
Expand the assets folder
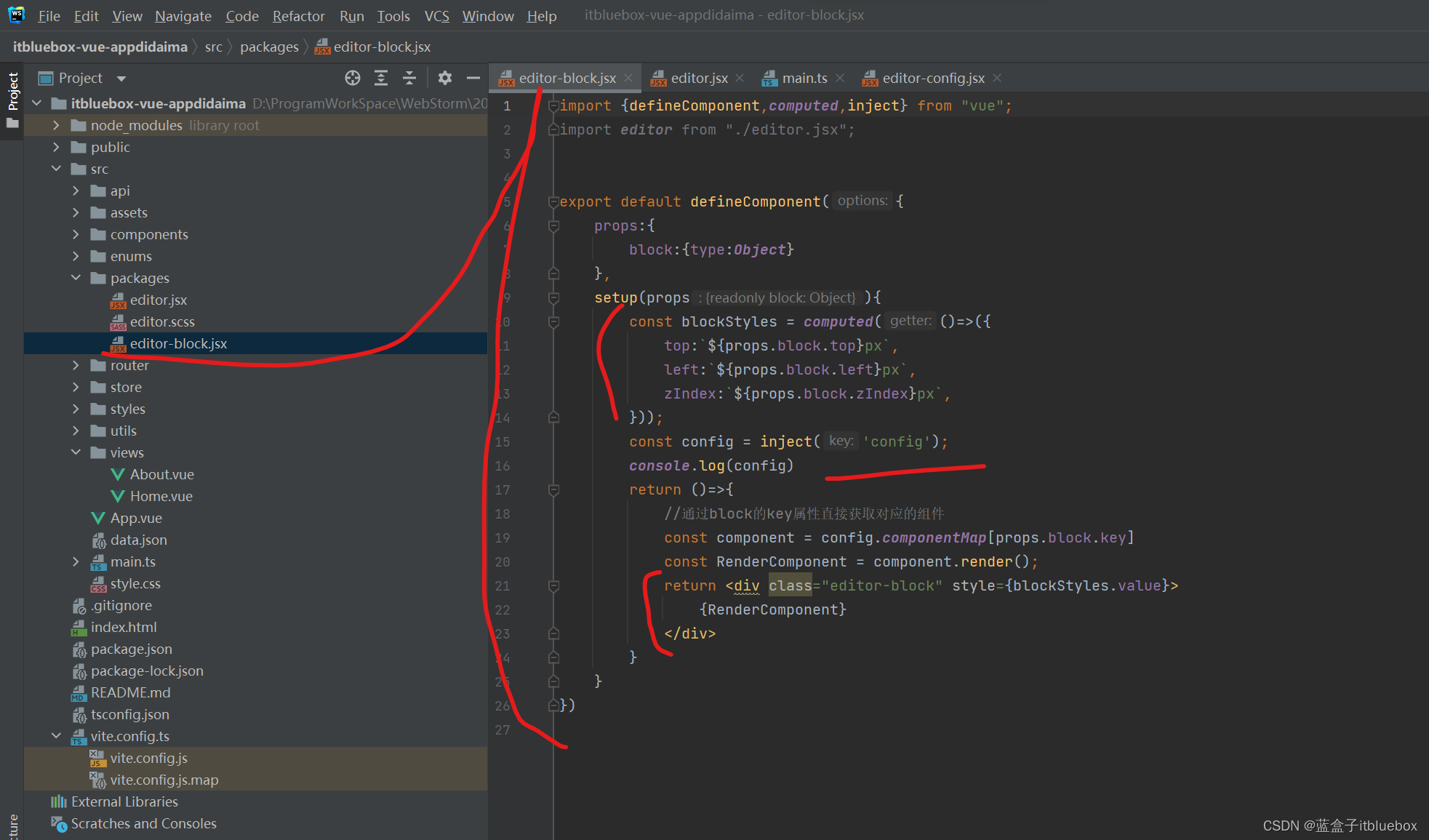(x=76, y=212)
